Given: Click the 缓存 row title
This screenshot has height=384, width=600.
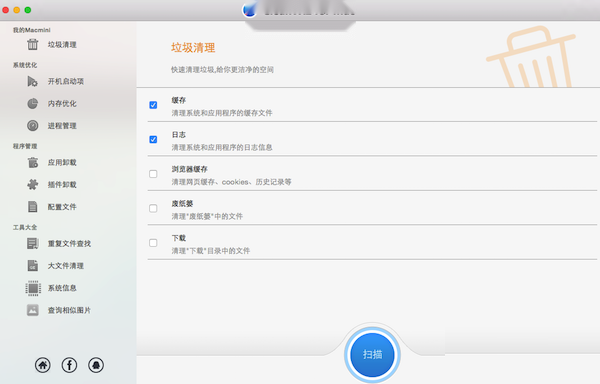Looking at the screenshot, I should (179, 100).
